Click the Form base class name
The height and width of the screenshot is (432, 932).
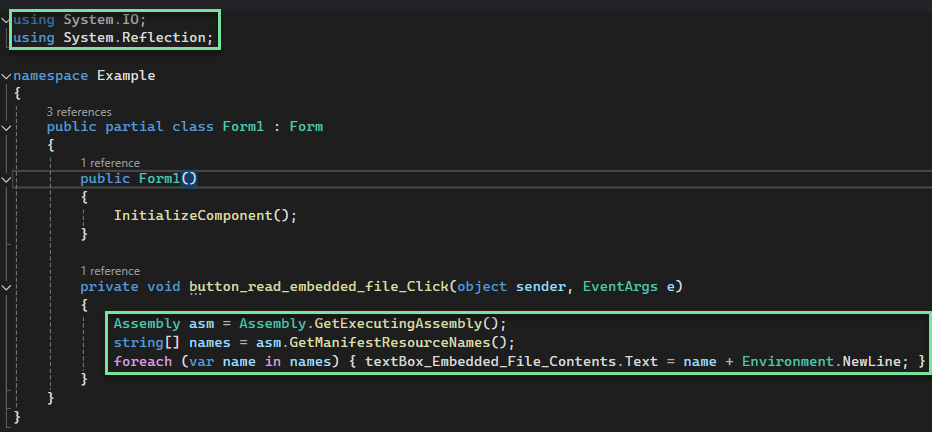306,127
